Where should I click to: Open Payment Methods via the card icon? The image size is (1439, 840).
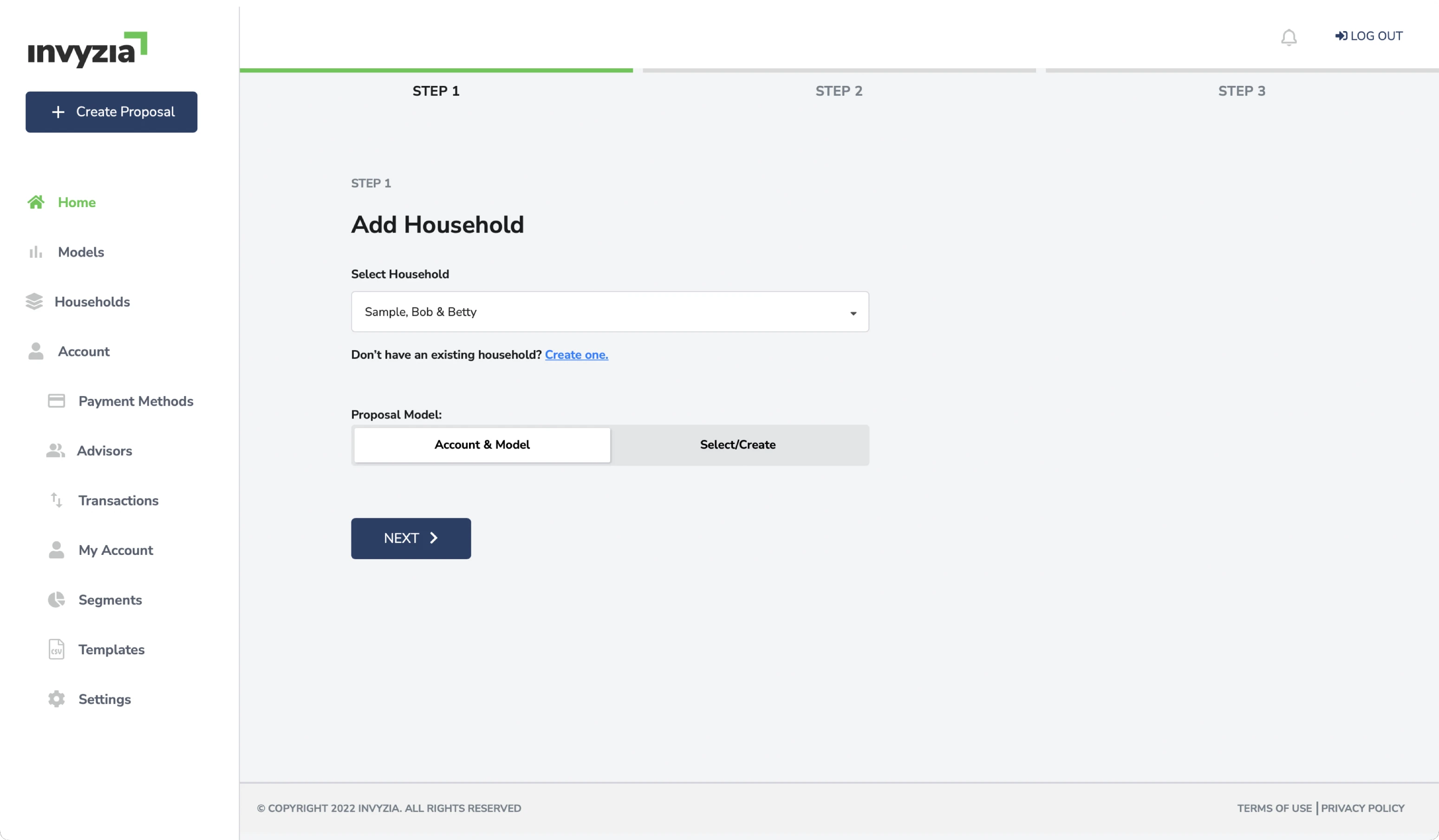click(x=57, y=401)
